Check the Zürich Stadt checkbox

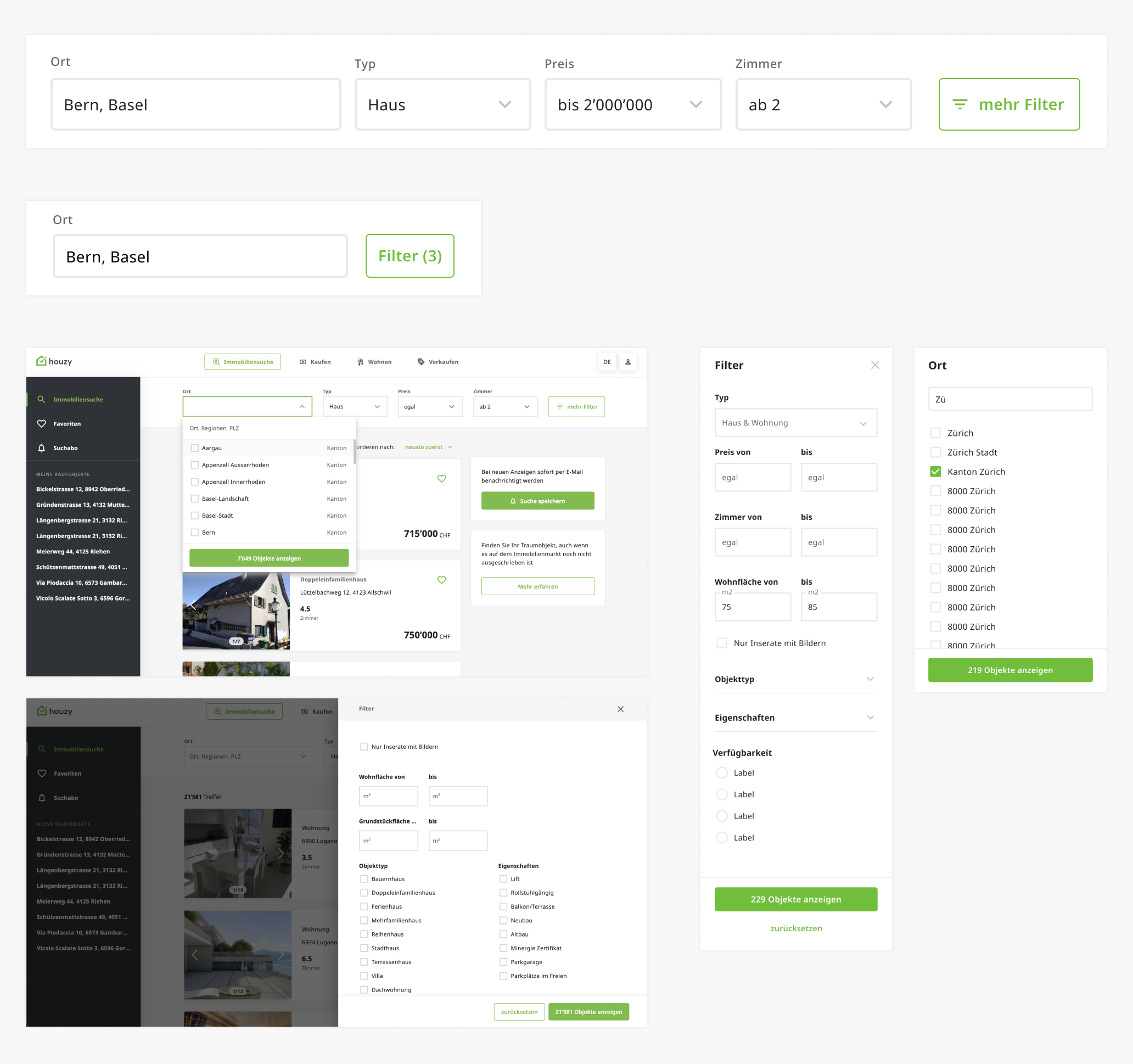(935, 452)
